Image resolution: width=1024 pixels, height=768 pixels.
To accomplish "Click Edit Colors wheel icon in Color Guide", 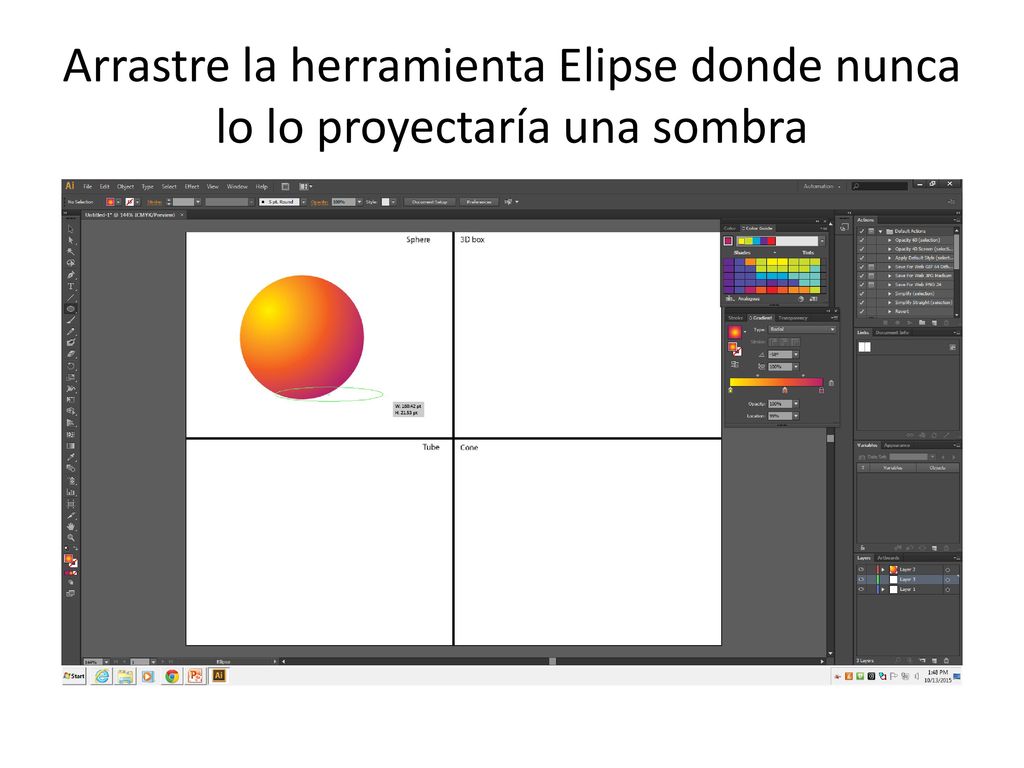I will [x=801, y=298].
